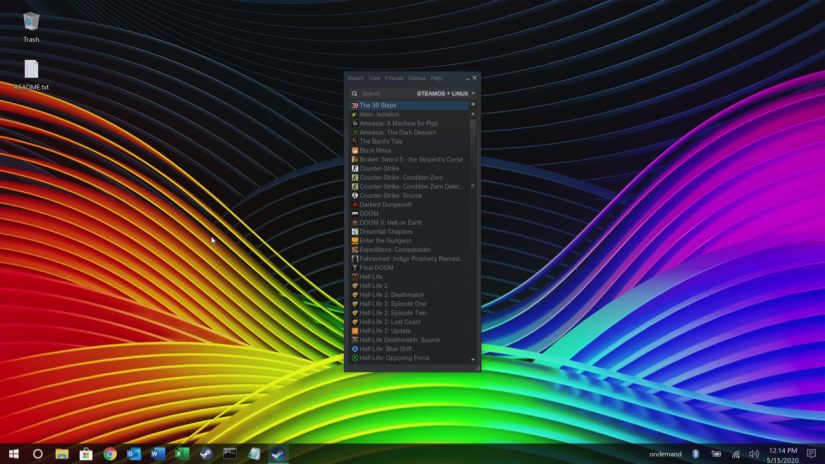Open the Trash desktop icon
The width and height of the screenshot is (825, 464).
pyautogui.click(x=31, y=22)
